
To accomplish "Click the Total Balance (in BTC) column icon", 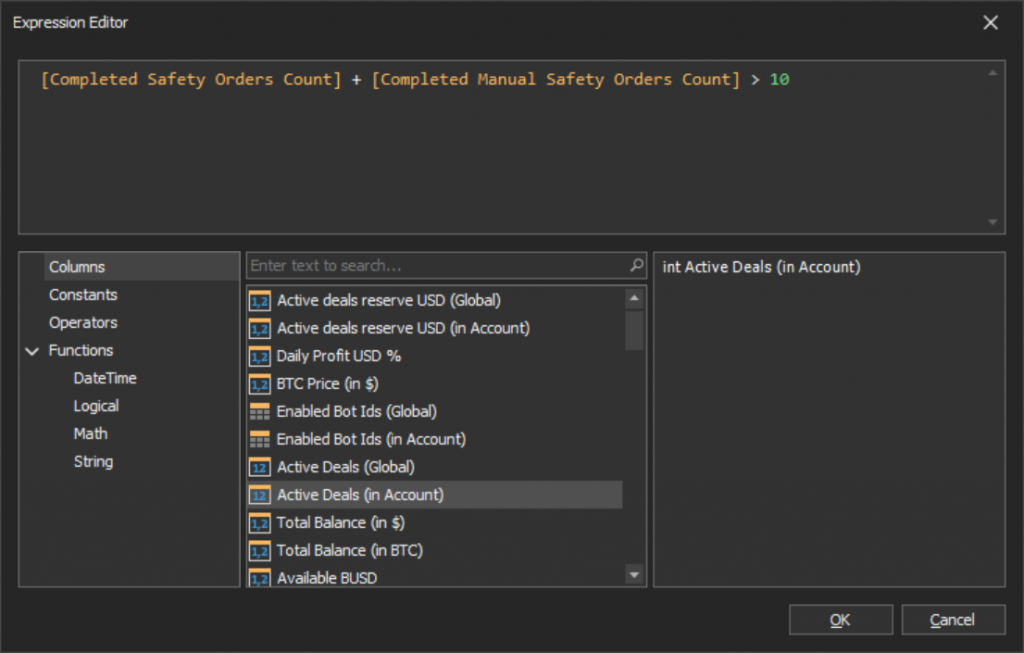I will coord(259,550).
